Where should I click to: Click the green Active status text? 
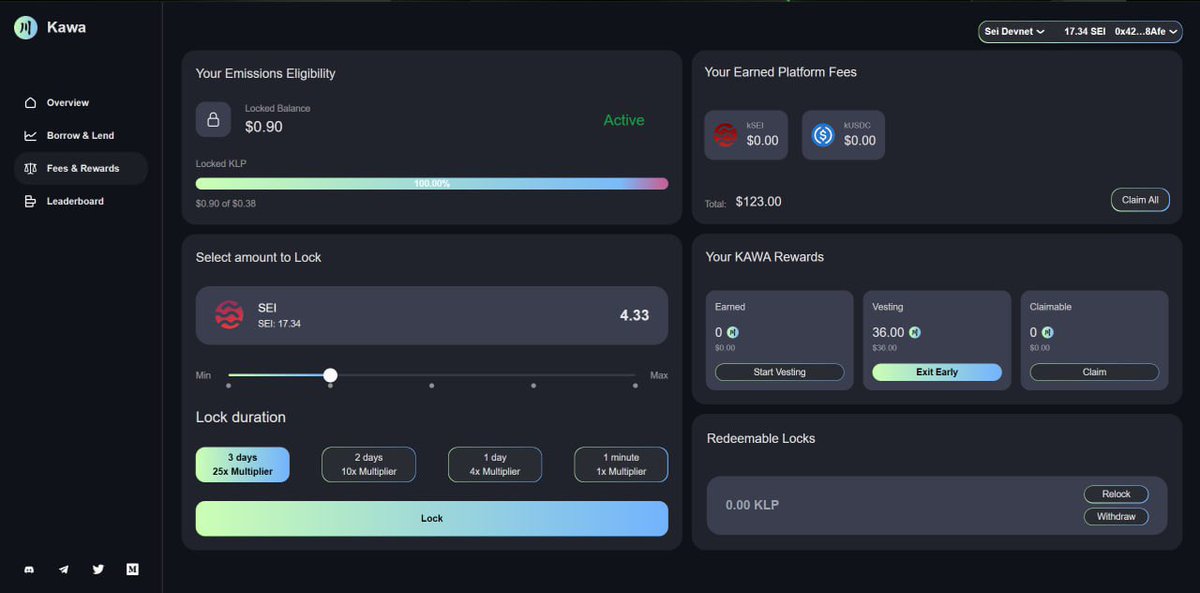pyautogui.click(x=624, y=120)
